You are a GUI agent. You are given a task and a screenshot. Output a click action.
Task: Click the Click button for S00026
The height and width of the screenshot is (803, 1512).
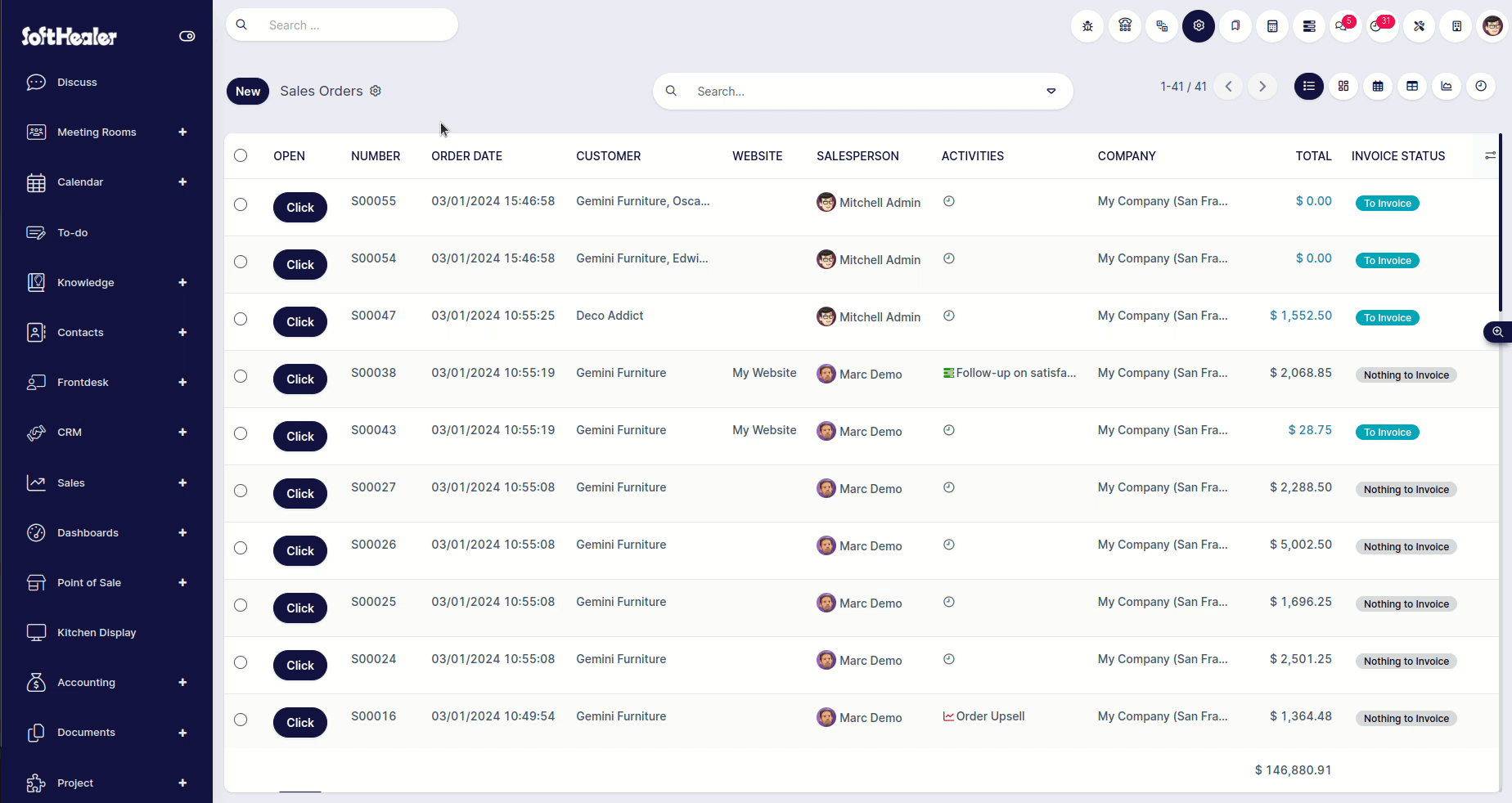click(x=300, y=550)
